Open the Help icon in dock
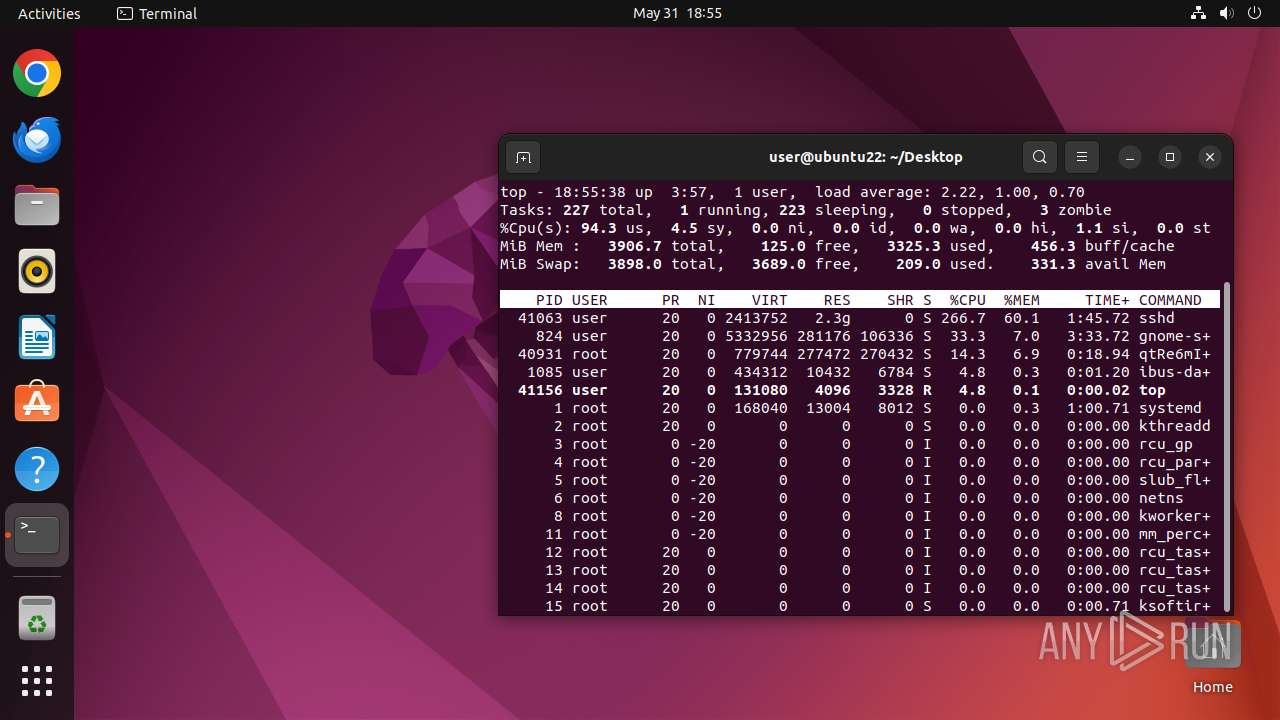 pyautogui.click(x=37, y=469)
